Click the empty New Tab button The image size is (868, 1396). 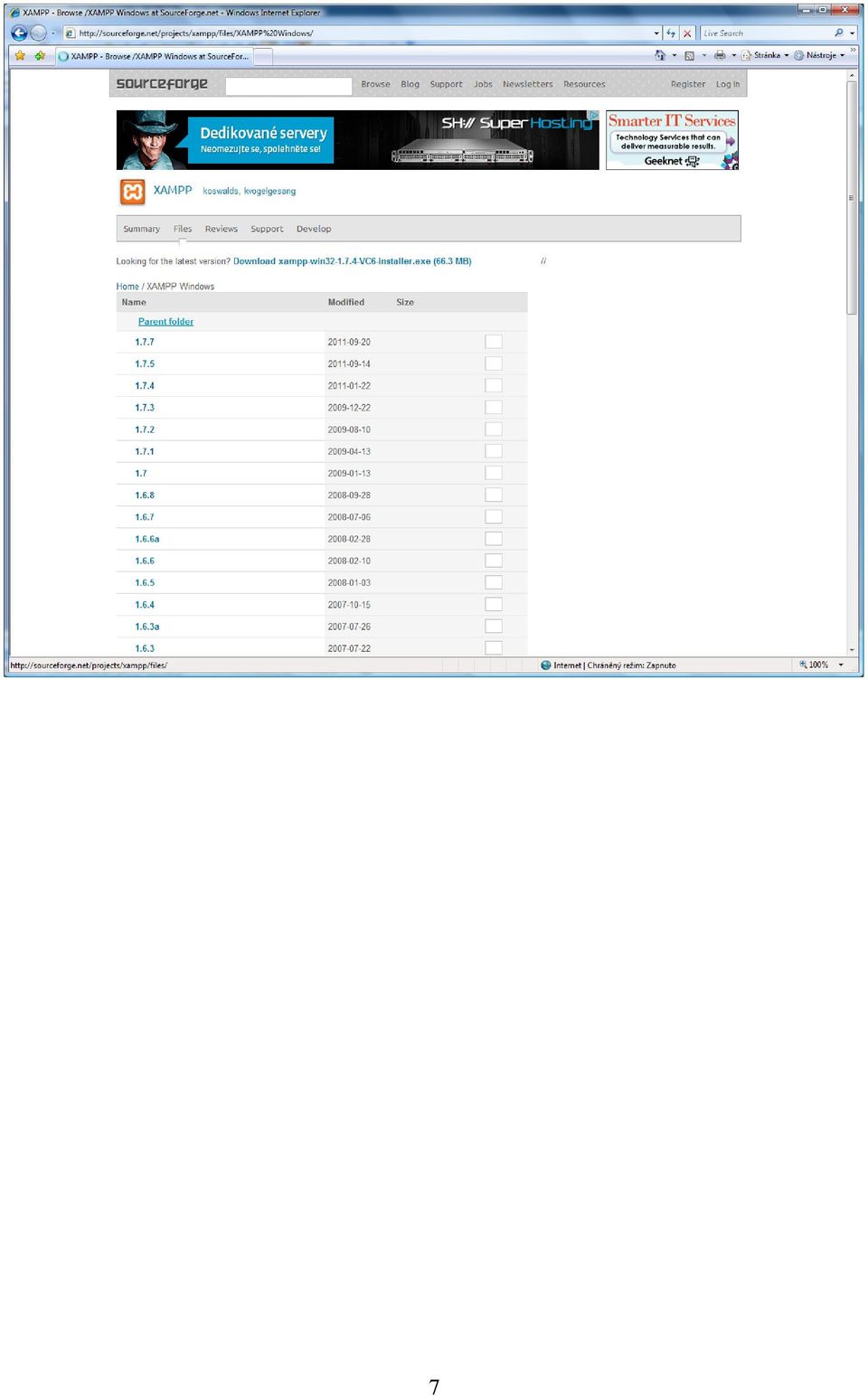pyautogui.click(x=263, y=57)
